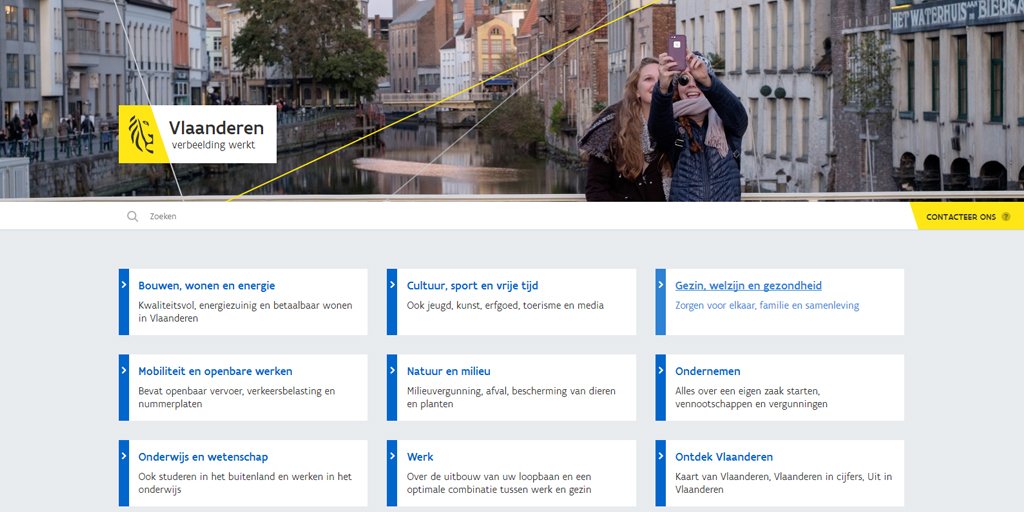
Task: Click chevron on Ondernemen card
Action: pos(660,370)
